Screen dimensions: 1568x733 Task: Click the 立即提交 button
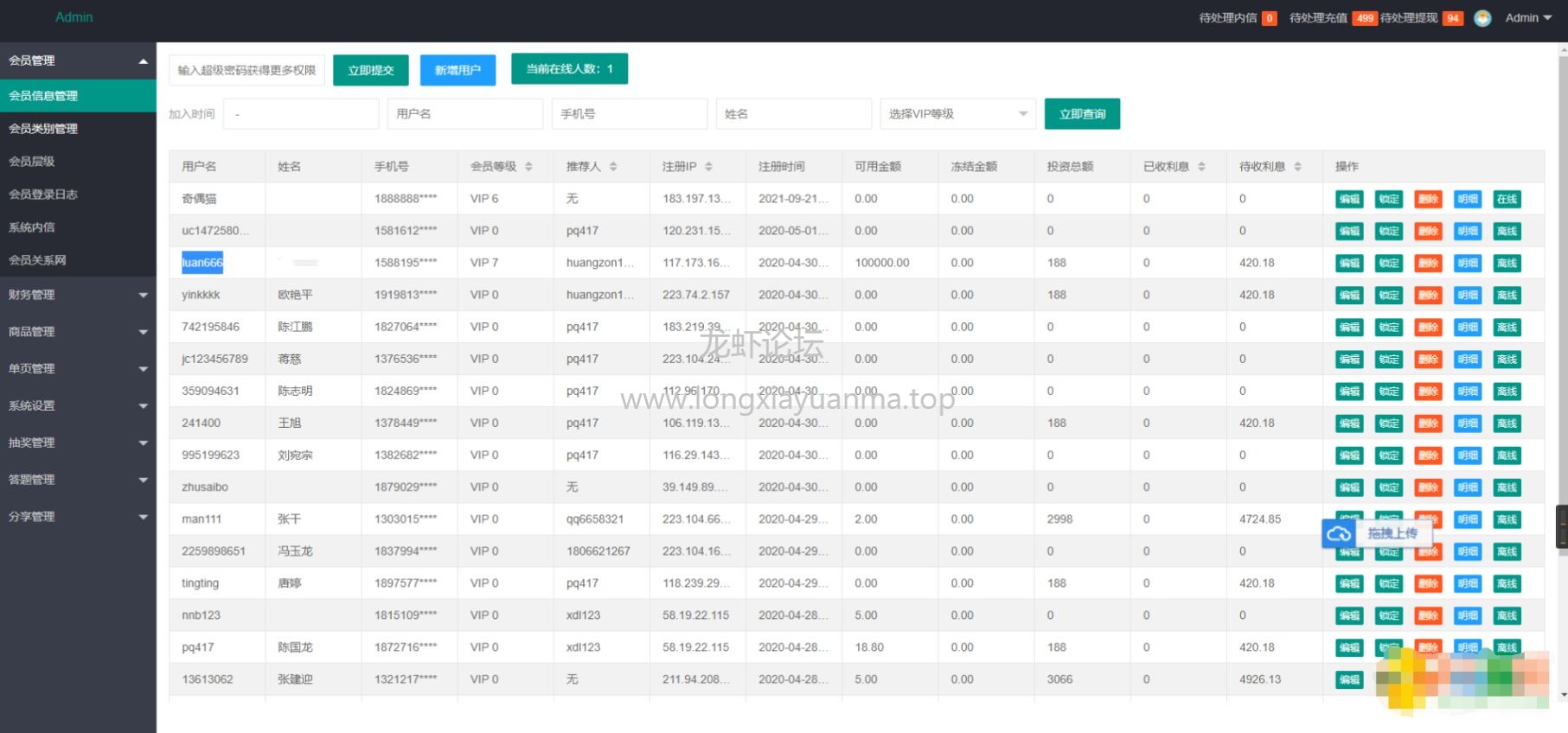(371, 70)
